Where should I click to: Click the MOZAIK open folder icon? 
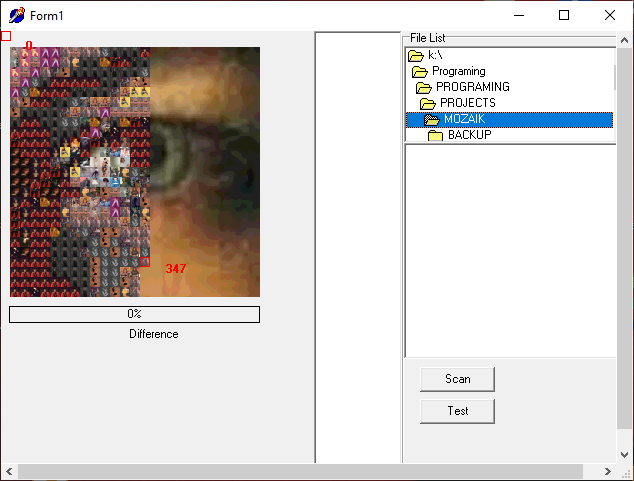coord(432,119)
